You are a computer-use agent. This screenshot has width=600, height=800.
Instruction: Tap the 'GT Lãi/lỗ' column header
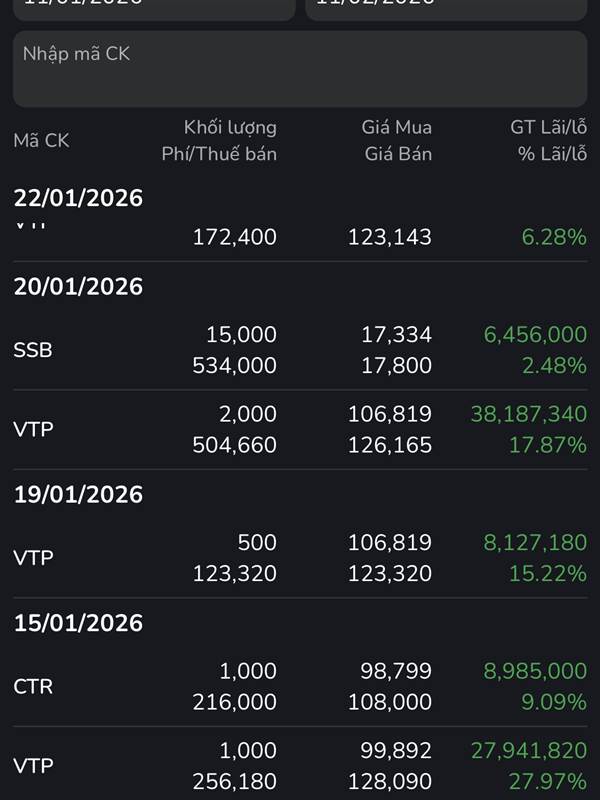pyautogui.click(x=548, y=127)
